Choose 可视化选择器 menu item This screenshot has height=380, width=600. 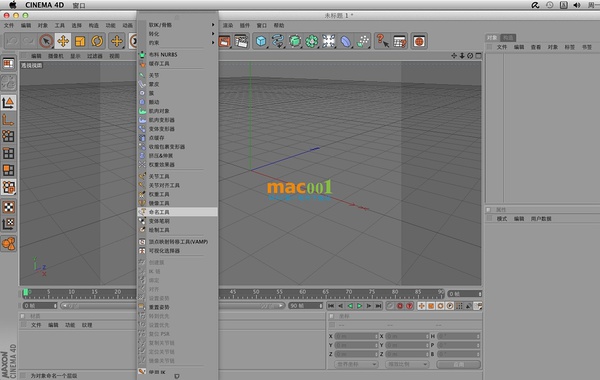coord(178,251)
